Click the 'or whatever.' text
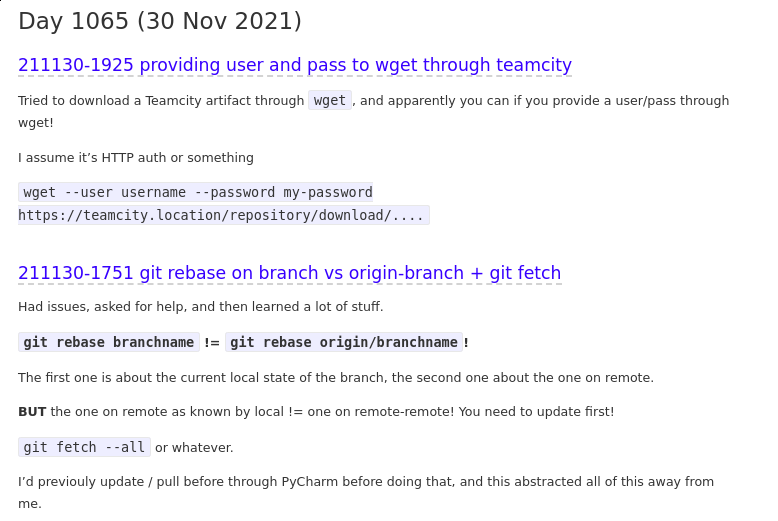 (194, 448)
